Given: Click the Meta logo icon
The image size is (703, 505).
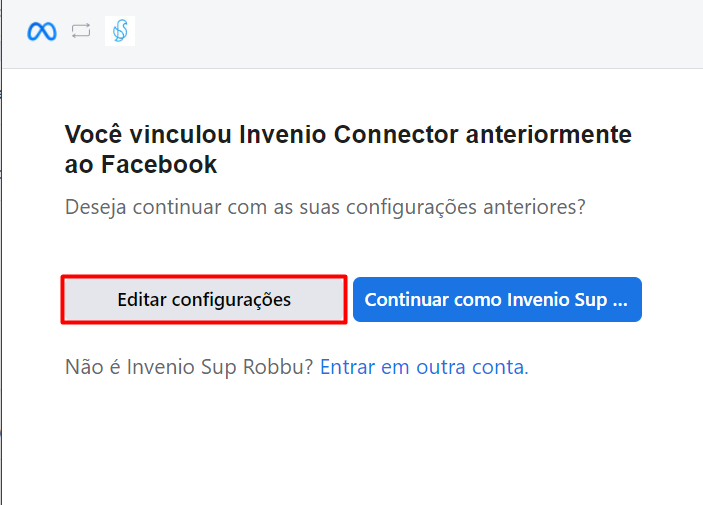Looking at the screenshot, I should pos(41,32).
